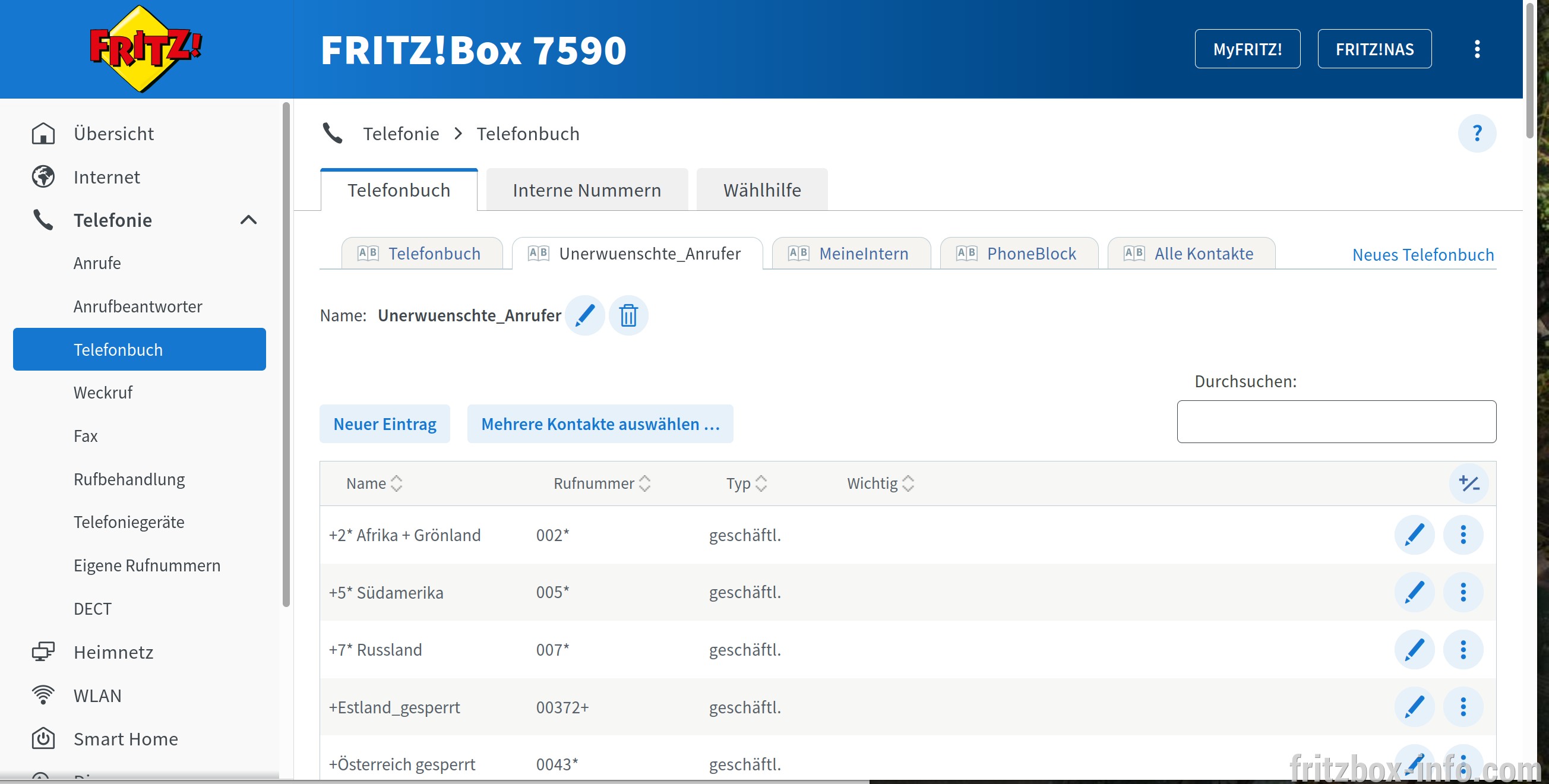1549x784 pixels.
Task: Sort table by Typ column
Action: coord(746,483)
